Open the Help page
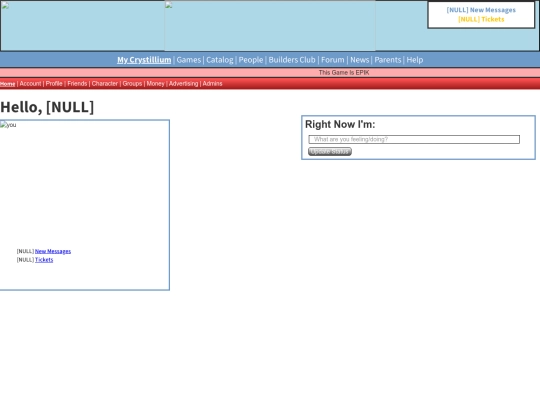Viewport: 540px width, 405px height. pyautogui.click(x=415, y=60)
